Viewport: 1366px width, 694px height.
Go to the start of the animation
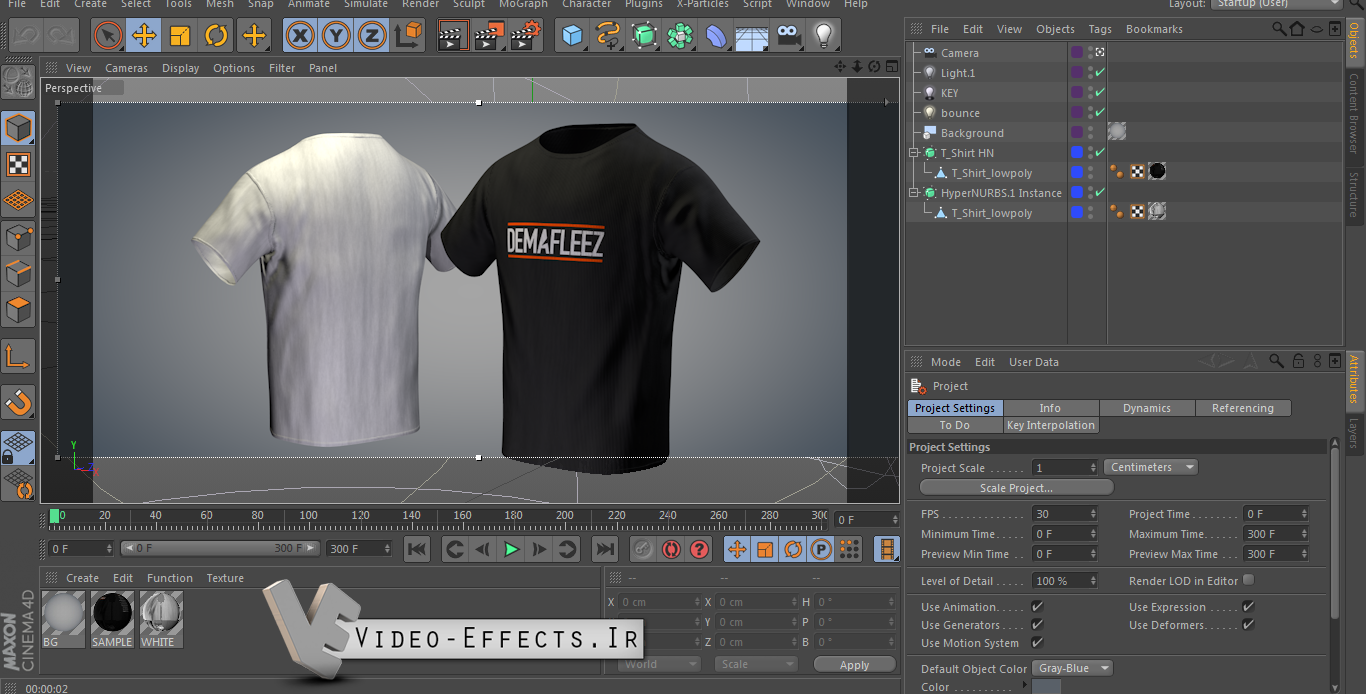click(x=417, y=549)
